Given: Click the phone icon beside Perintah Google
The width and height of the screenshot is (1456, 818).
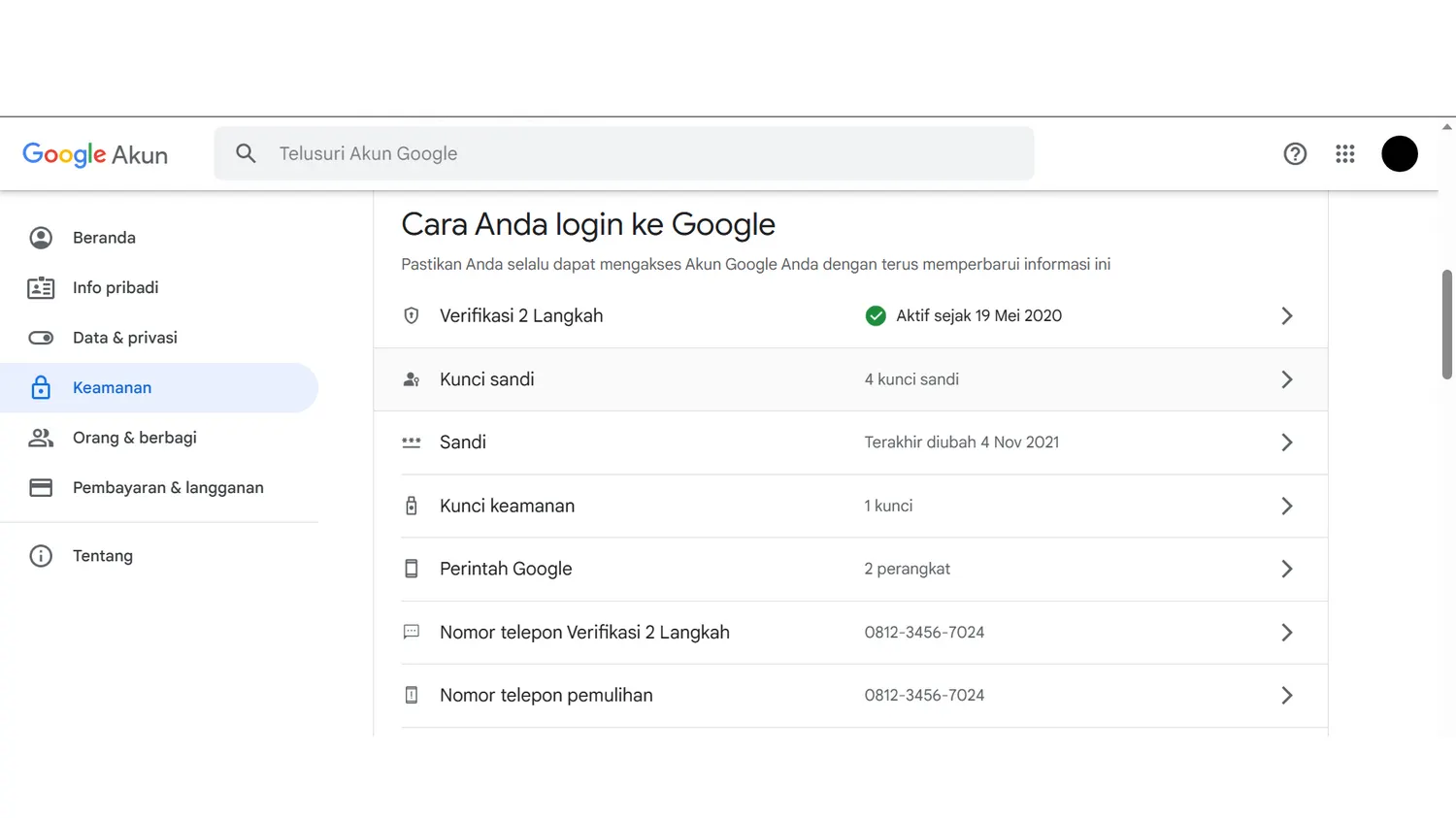Looking at the screenshot, I should point(412,569).
